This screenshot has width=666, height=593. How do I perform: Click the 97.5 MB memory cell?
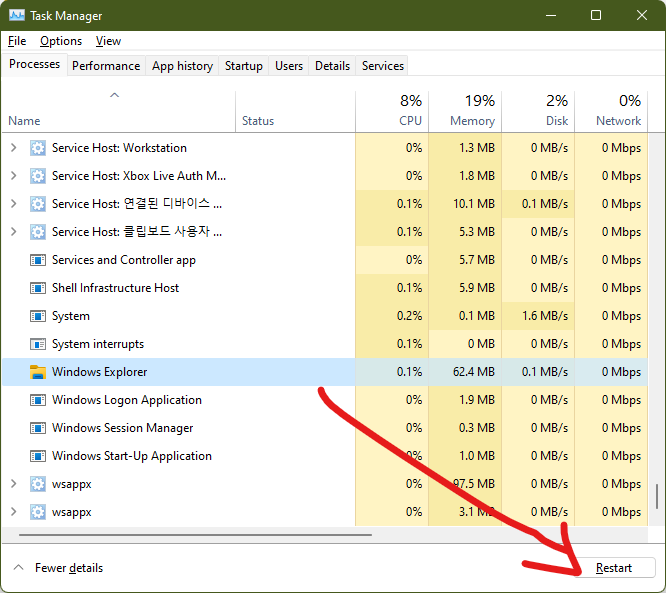pyautogui.click(x=465, y=484)
